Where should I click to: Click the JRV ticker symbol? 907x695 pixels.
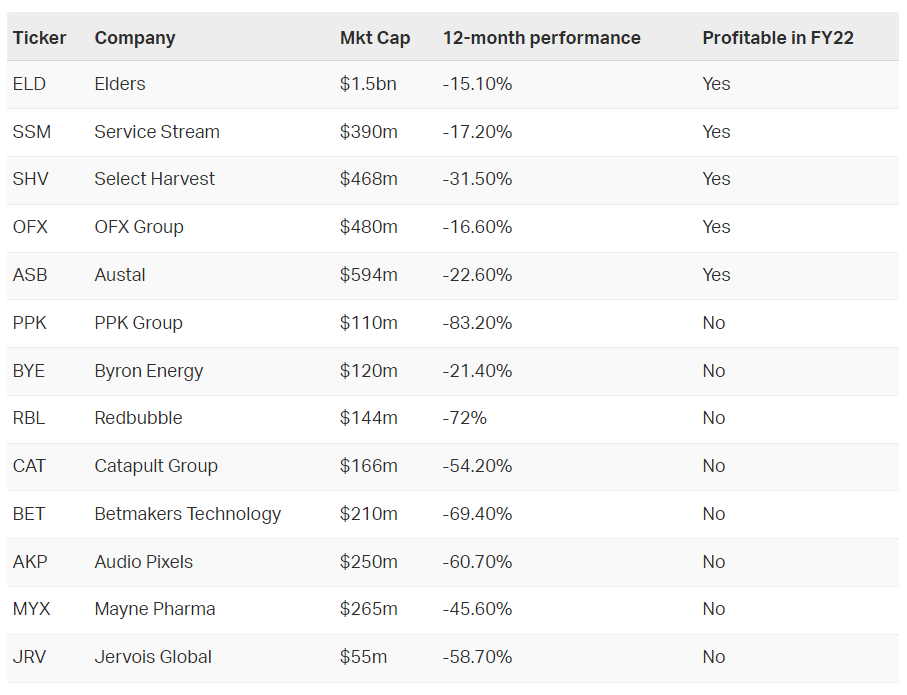point(29,657)
